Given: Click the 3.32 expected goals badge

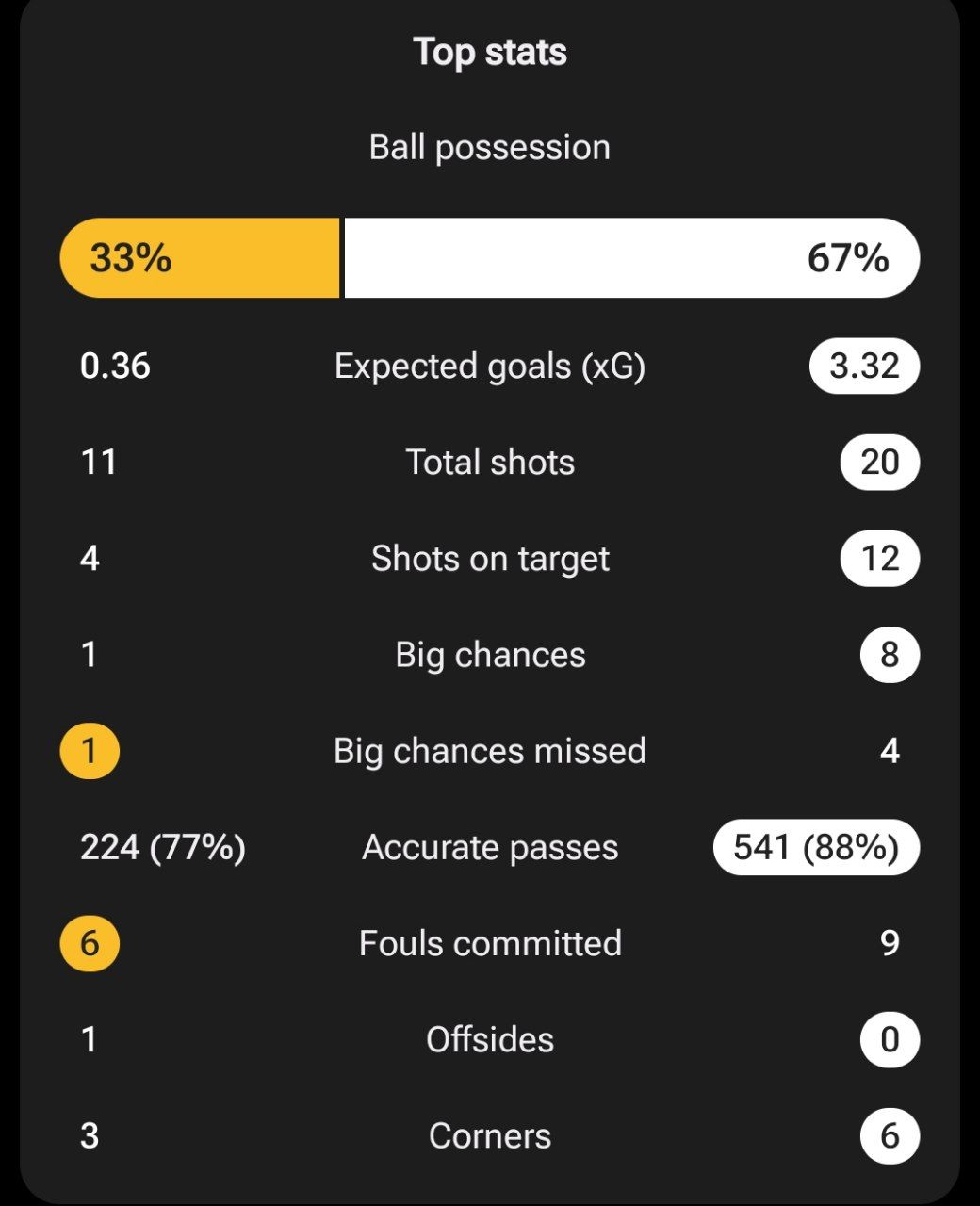Looking at the screenshot, I should click(864, 366).
